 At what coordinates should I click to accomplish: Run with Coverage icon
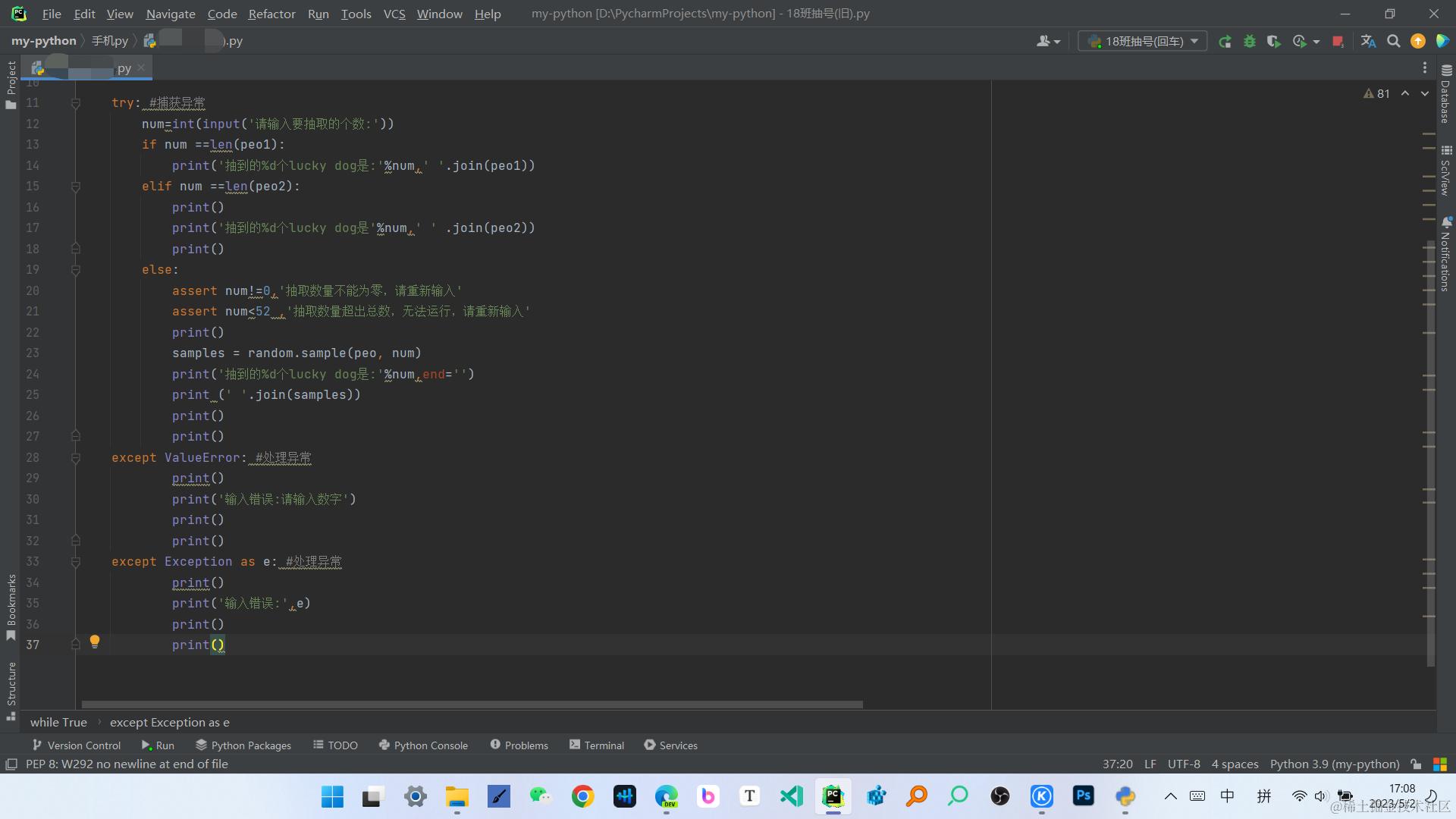click(1274, 42)
